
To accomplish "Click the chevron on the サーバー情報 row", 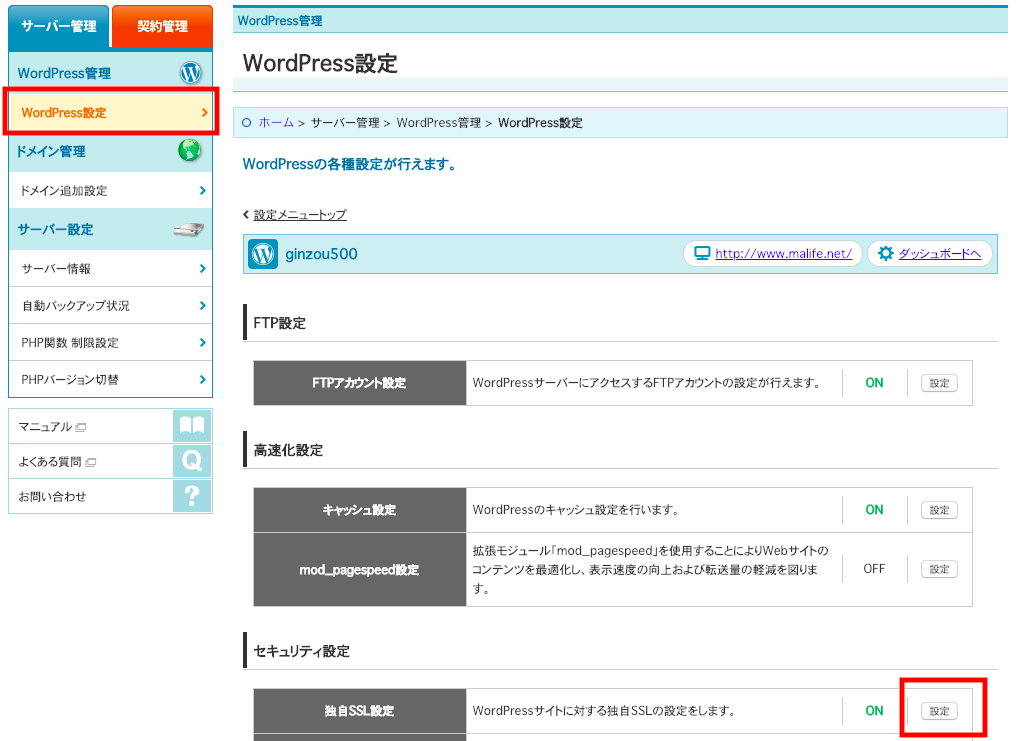I will [x=203, y=269].
